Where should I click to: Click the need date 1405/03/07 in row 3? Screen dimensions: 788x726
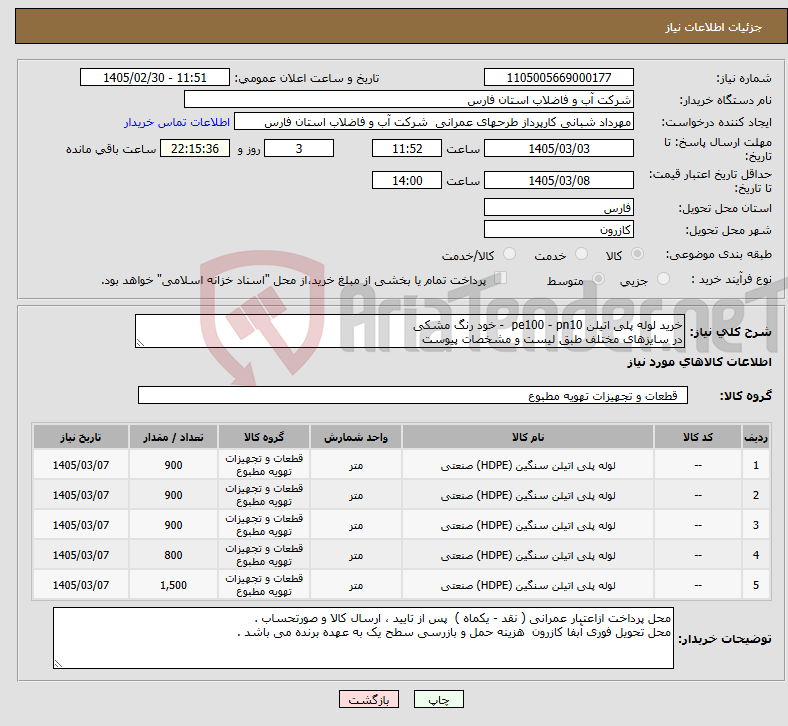(x=80, y=526)
